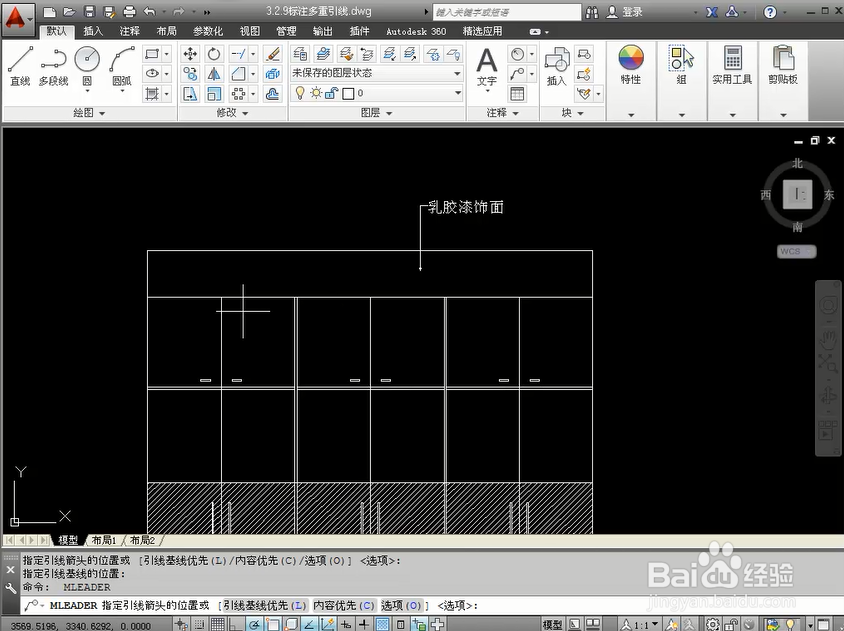
Task: Open the Annotate (注释) ribbon tab
Action: pyautogui.click(x=129, y=31)
